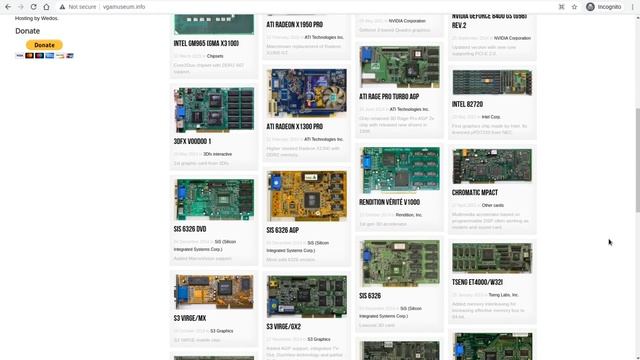Click the Rendition, Inc. category link
The width and height of the screenshot is (640, 360).
tap(409, 215)
